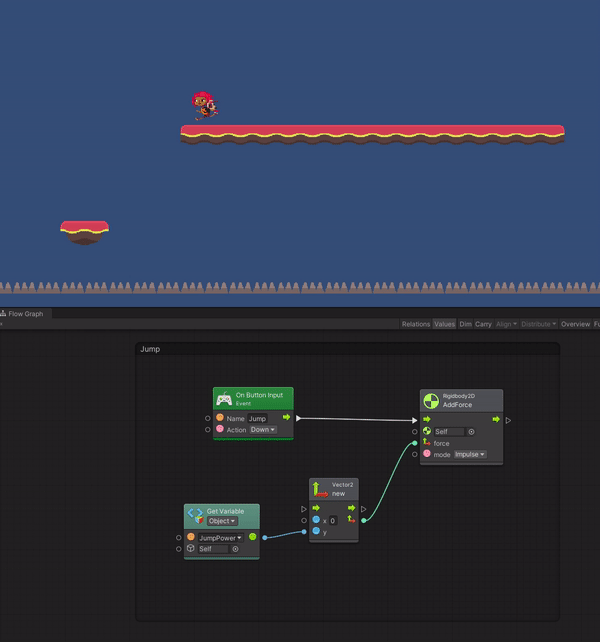Click the green flow arrow output on On Button Input
The image size is (600, 642).
click(x=286, y=418)
